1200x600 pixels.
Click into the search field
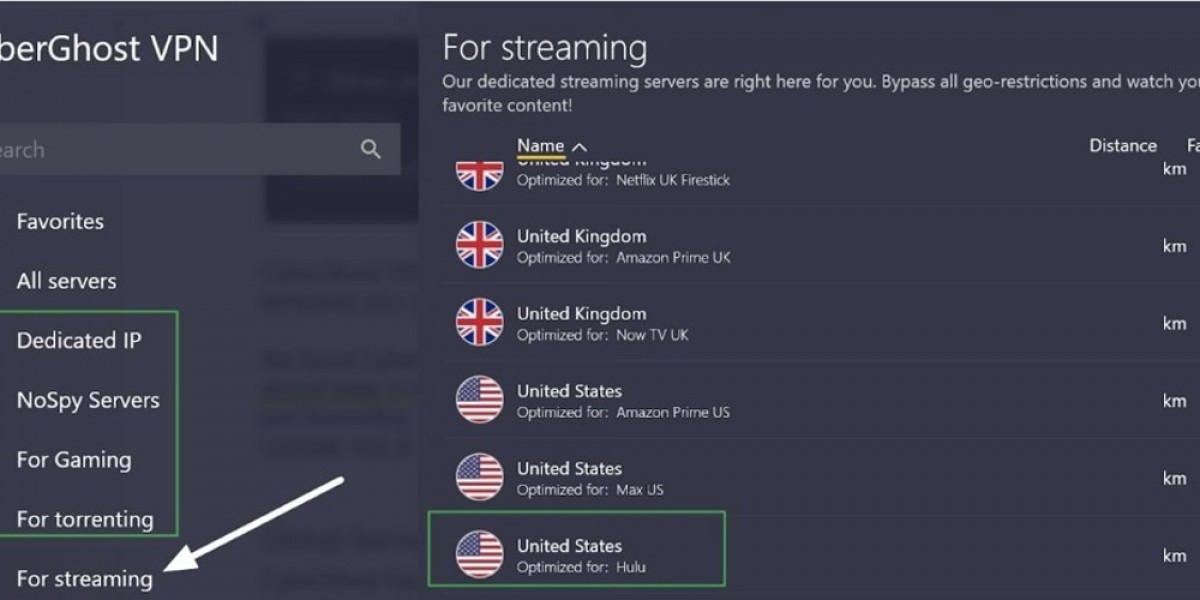[x=200, y=150]
